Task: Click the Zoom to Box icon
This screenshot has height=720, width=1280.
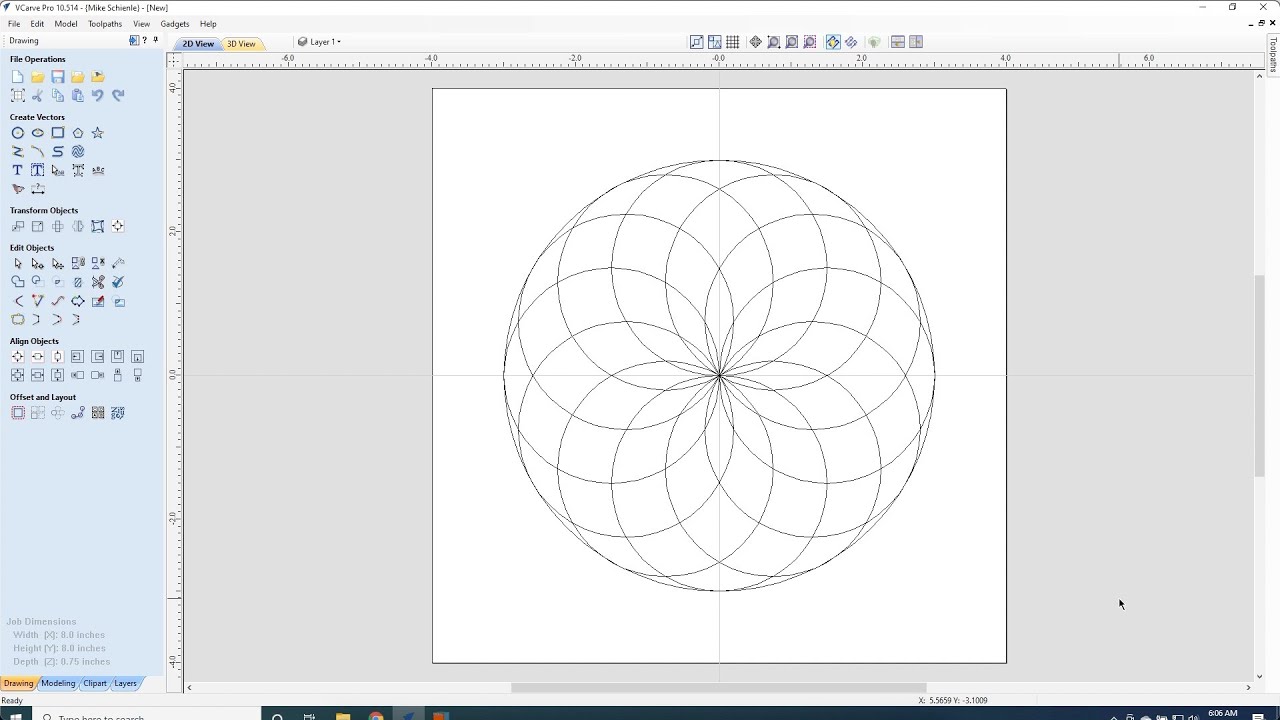Action: (x=774, y=42)
